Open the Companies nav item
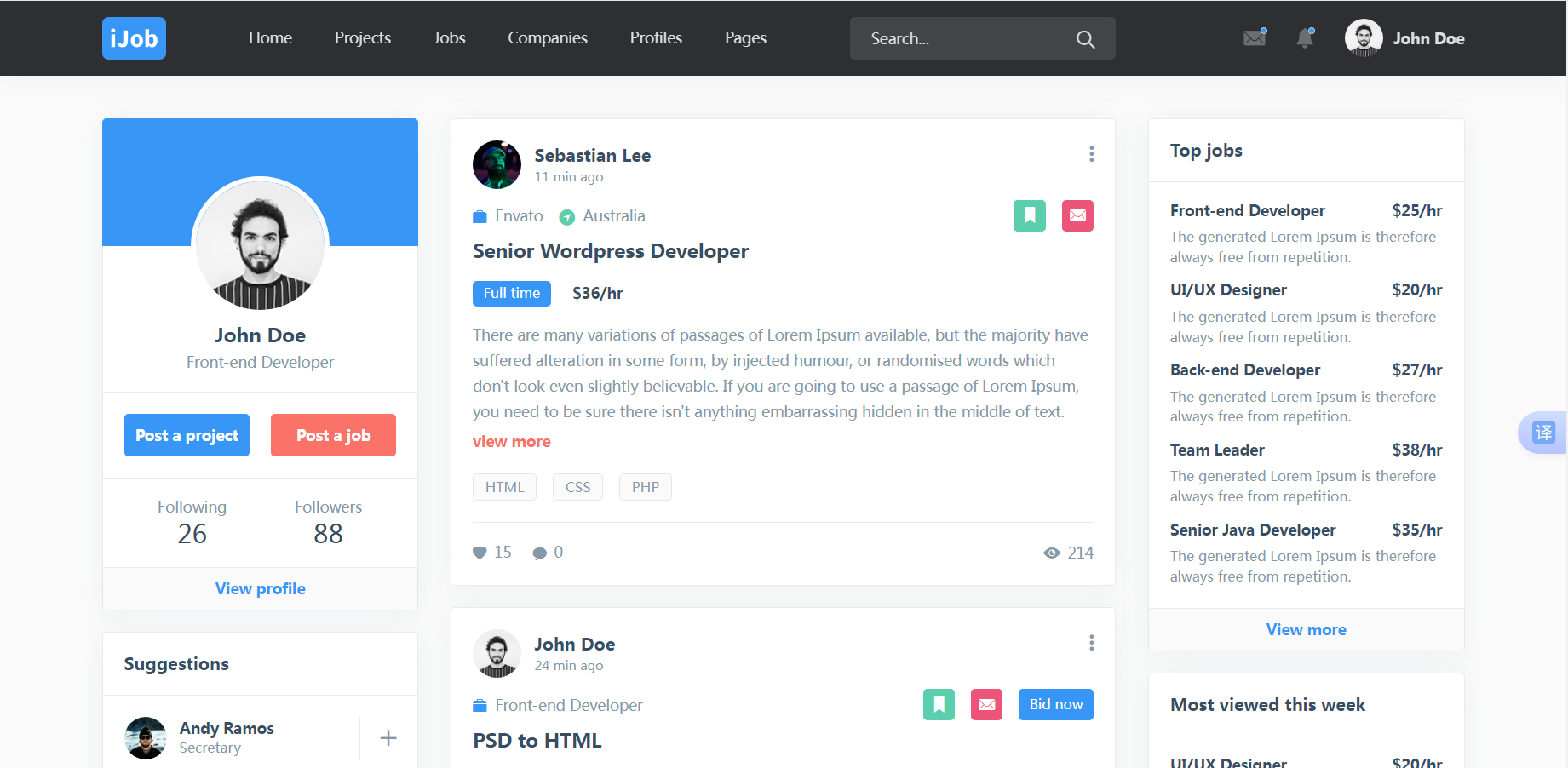This screenshot has height=768, width=1568. pyautogui.click(x=547, y=38)
